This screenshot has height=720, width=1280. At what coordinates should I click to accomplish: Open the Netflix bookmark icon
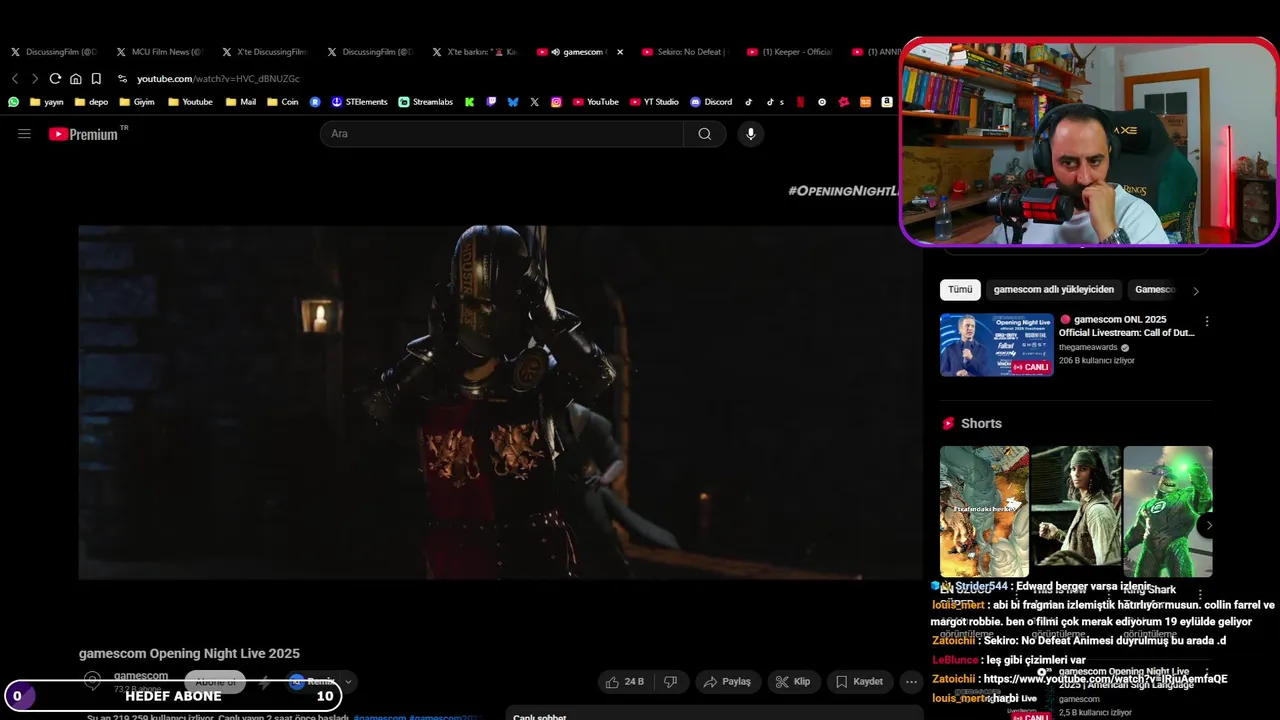(800, 102)
